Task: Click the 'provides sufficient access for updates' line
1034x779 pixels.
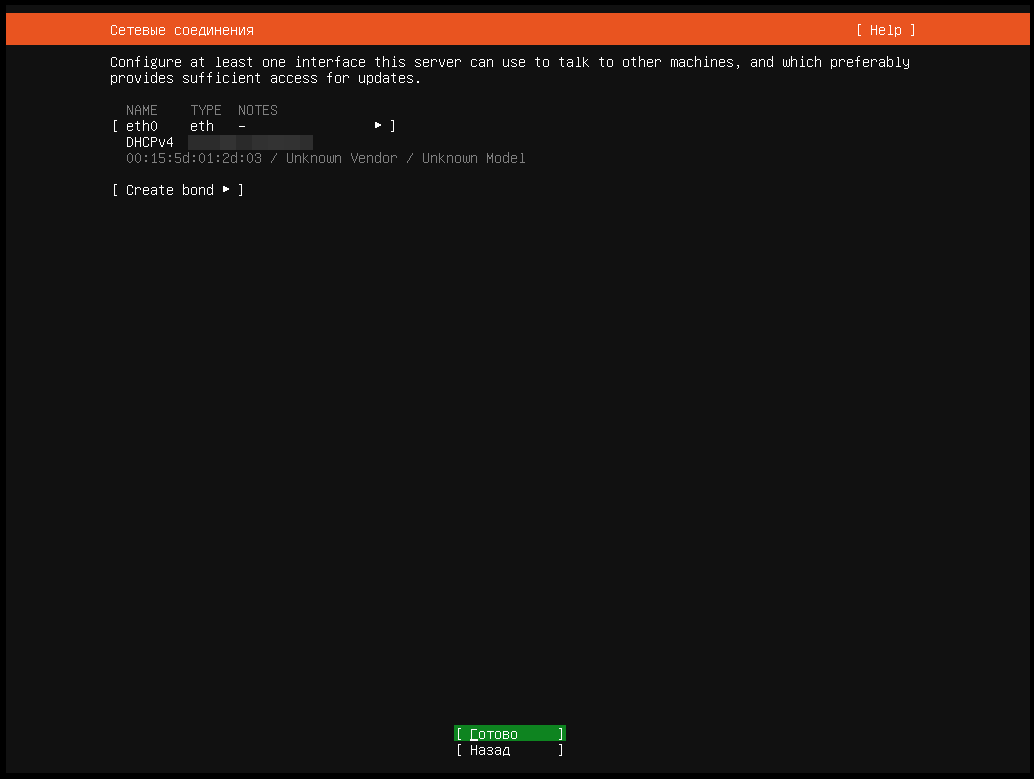Action: (x=266, y=78)
